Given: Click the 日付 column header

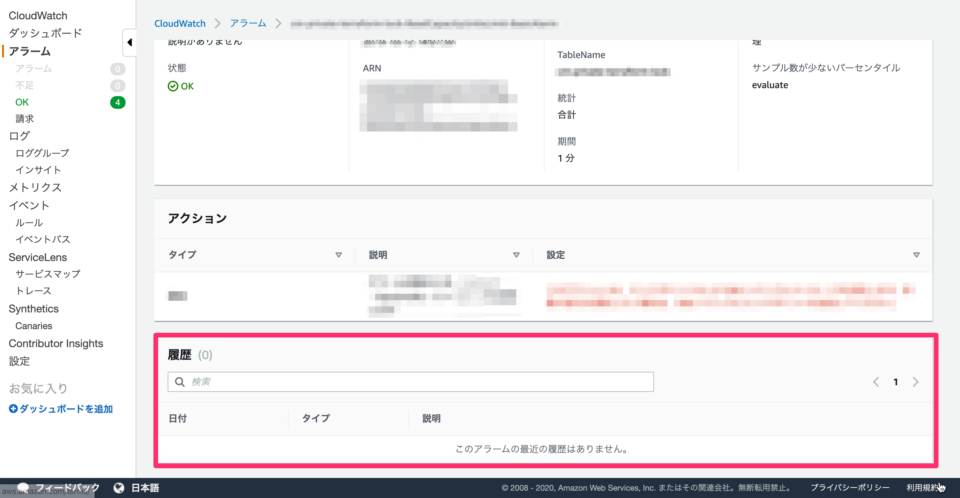Looking at the screenshot, I should pyautogui.click(x=178, y=418).
